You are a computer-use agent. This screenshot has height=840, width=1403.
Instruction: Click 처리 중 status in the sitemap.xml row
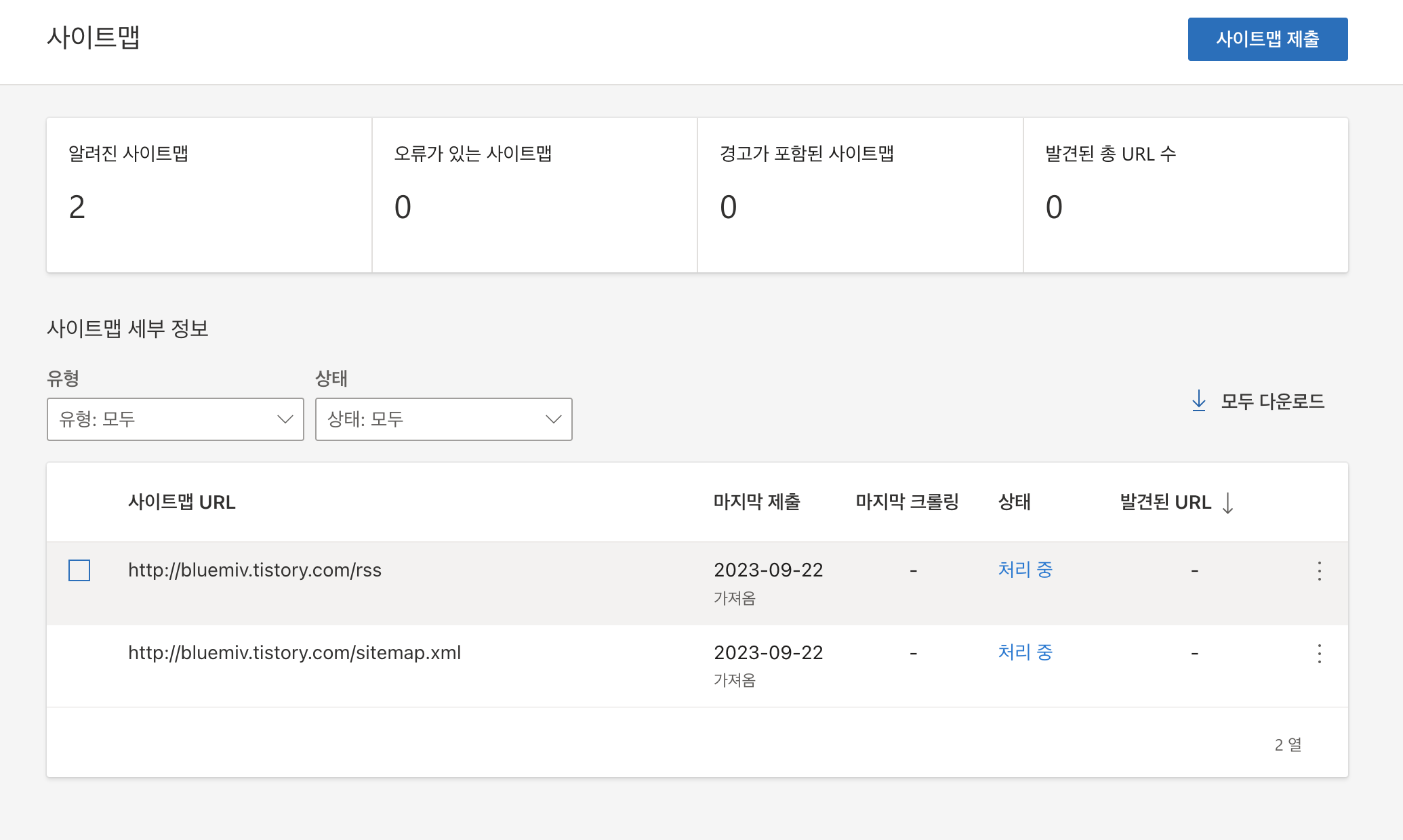(x=1025, y=652)
